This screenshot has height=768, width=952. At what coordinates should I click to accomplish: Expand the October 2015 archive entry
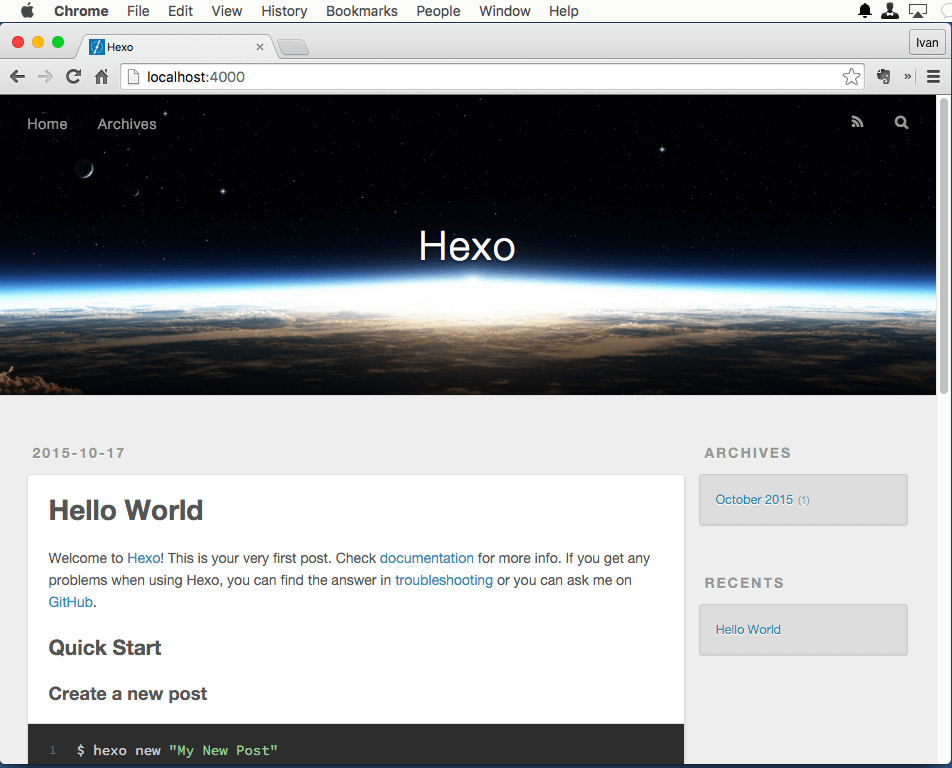[x=754, y=499]
